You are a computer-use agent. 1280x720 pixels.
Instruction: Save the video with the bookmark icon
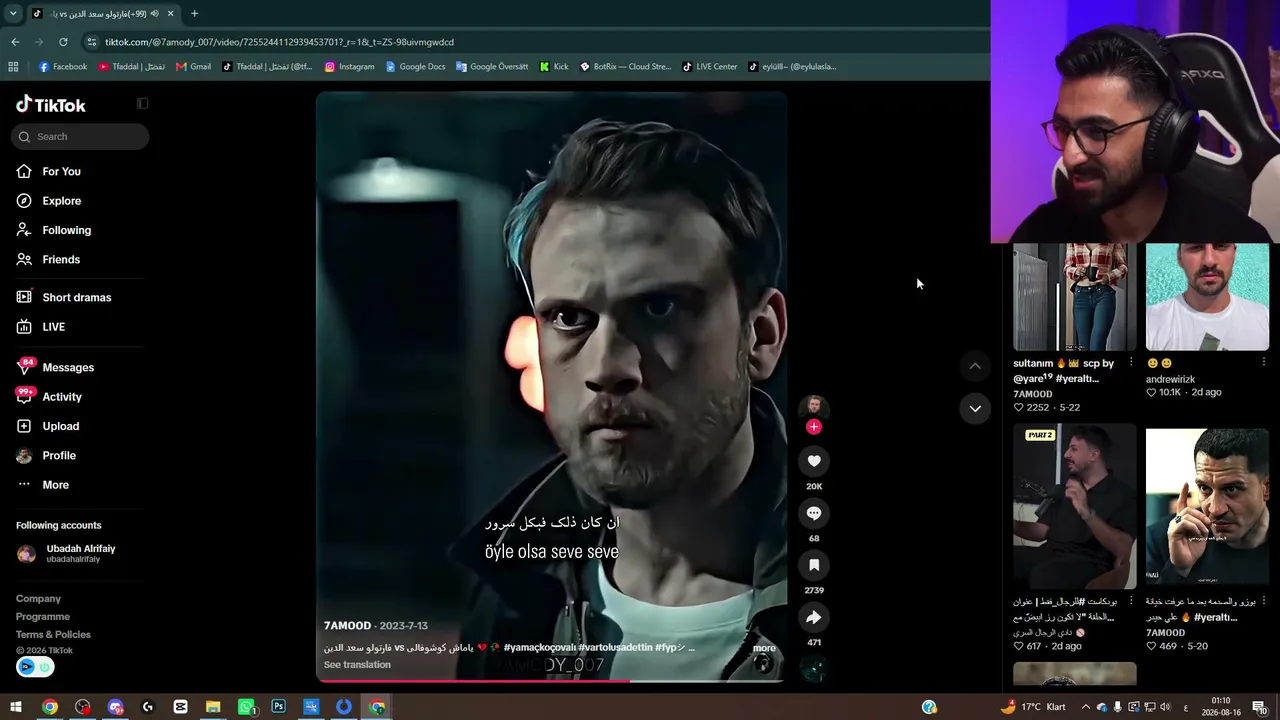pyautogui.click(x=814, y=565)
